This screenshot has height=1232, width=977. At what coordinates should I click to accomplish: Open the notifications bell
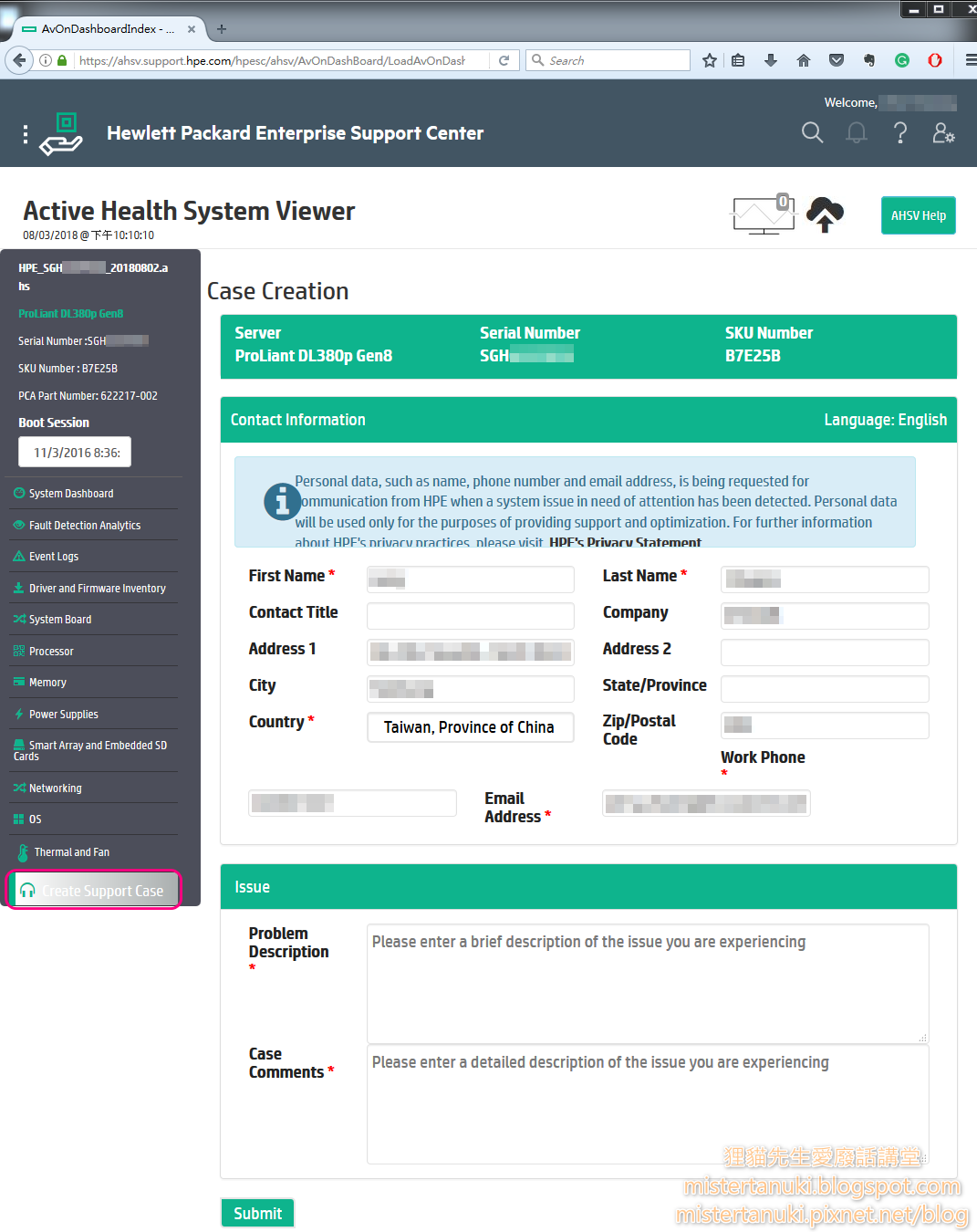(856, 132)
